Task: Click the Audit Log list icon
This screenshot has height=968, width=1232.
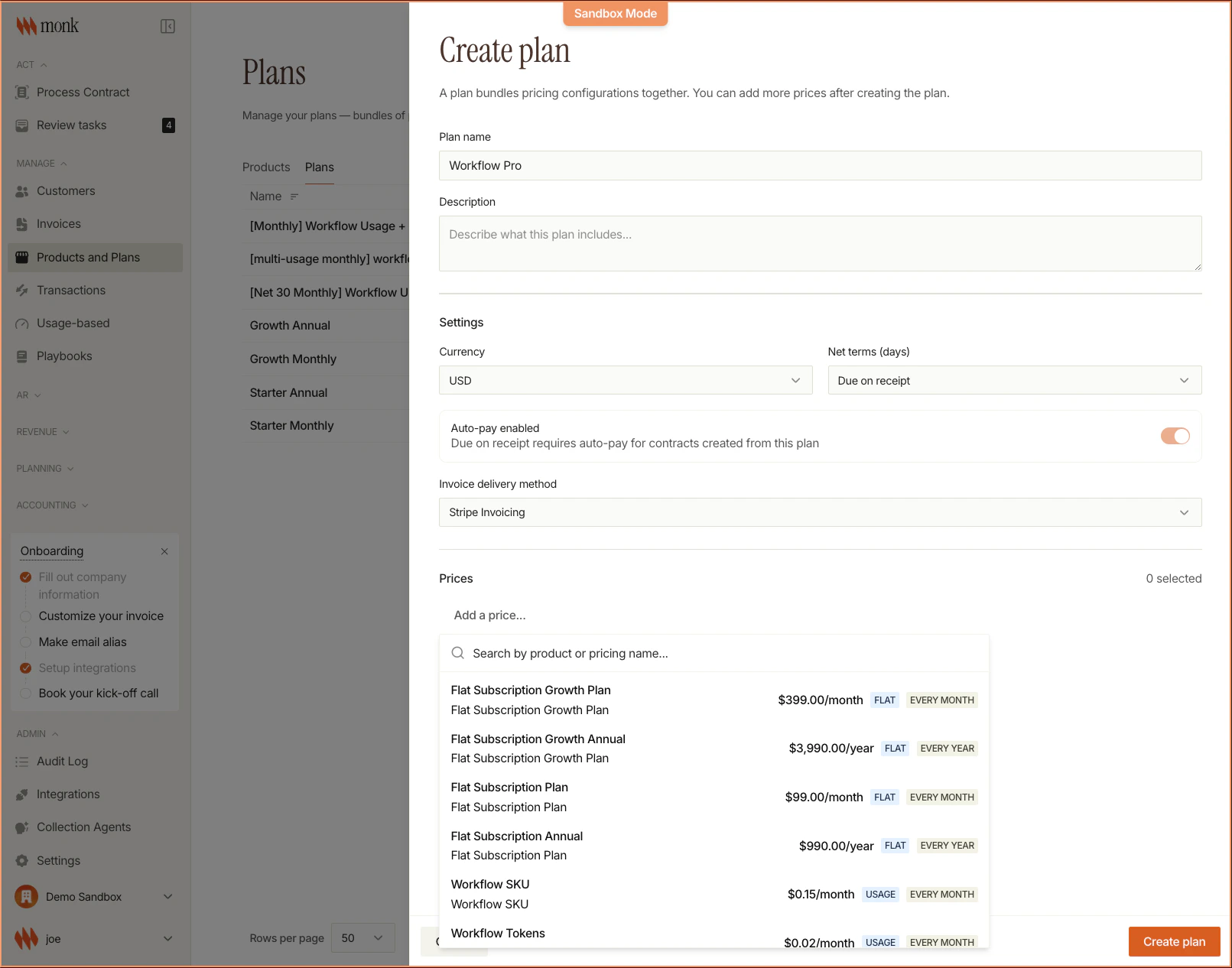Action: (22, 762)
